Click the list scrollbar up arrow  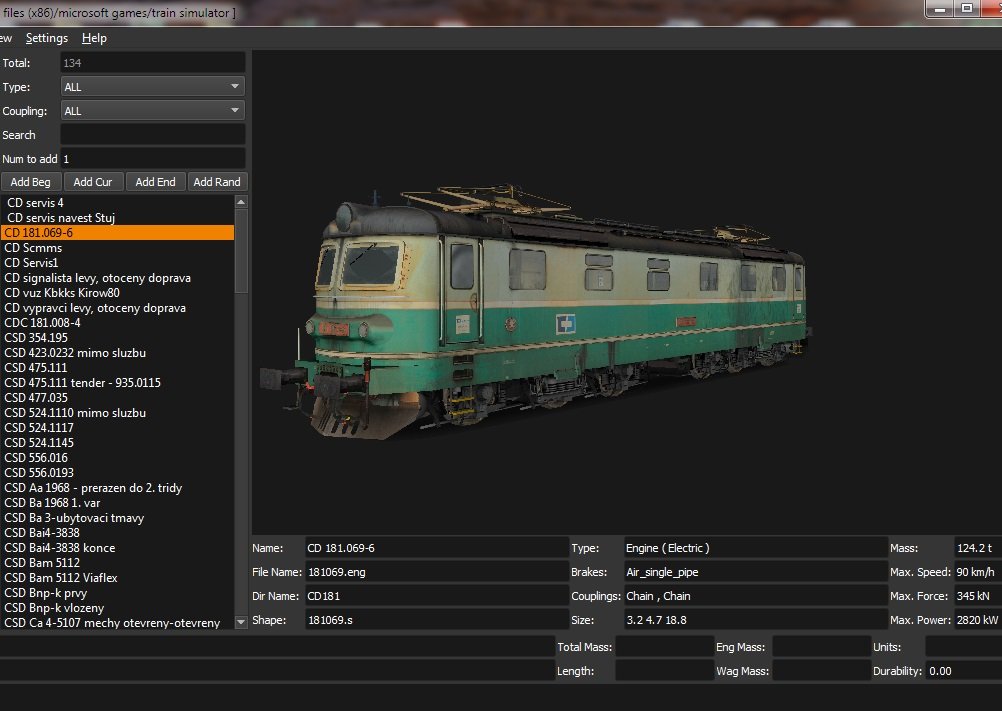point(240,202)
